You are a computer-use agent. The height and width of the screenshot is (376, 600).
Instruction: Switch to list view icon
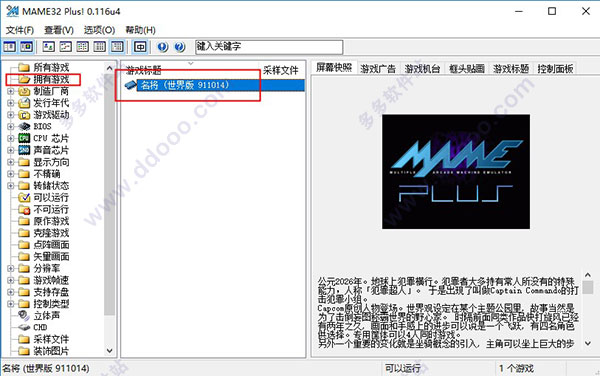point(83,47)
